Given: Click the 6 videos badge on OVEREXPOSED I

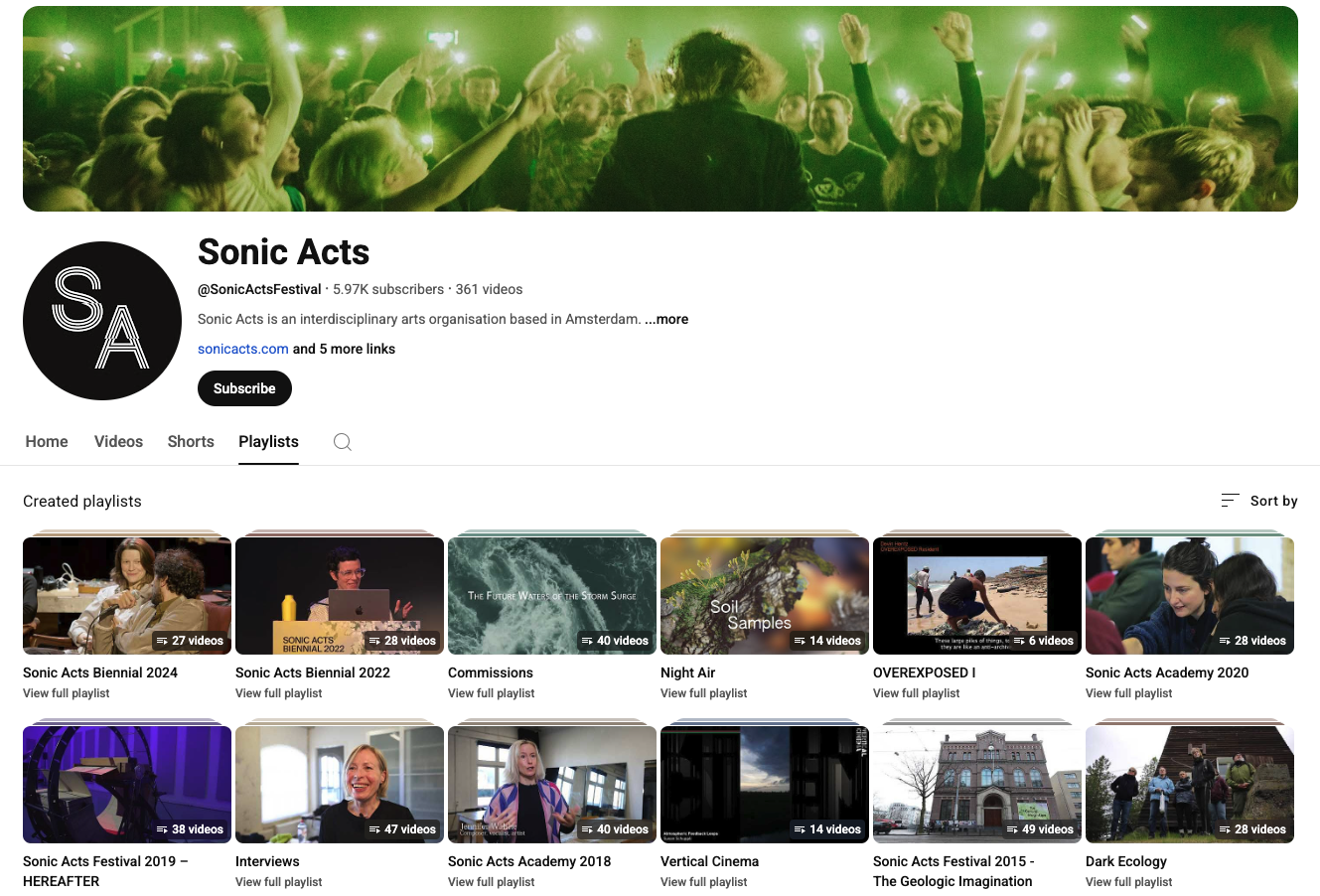Looking at the screenshot, I should (x=1043, y=641).
